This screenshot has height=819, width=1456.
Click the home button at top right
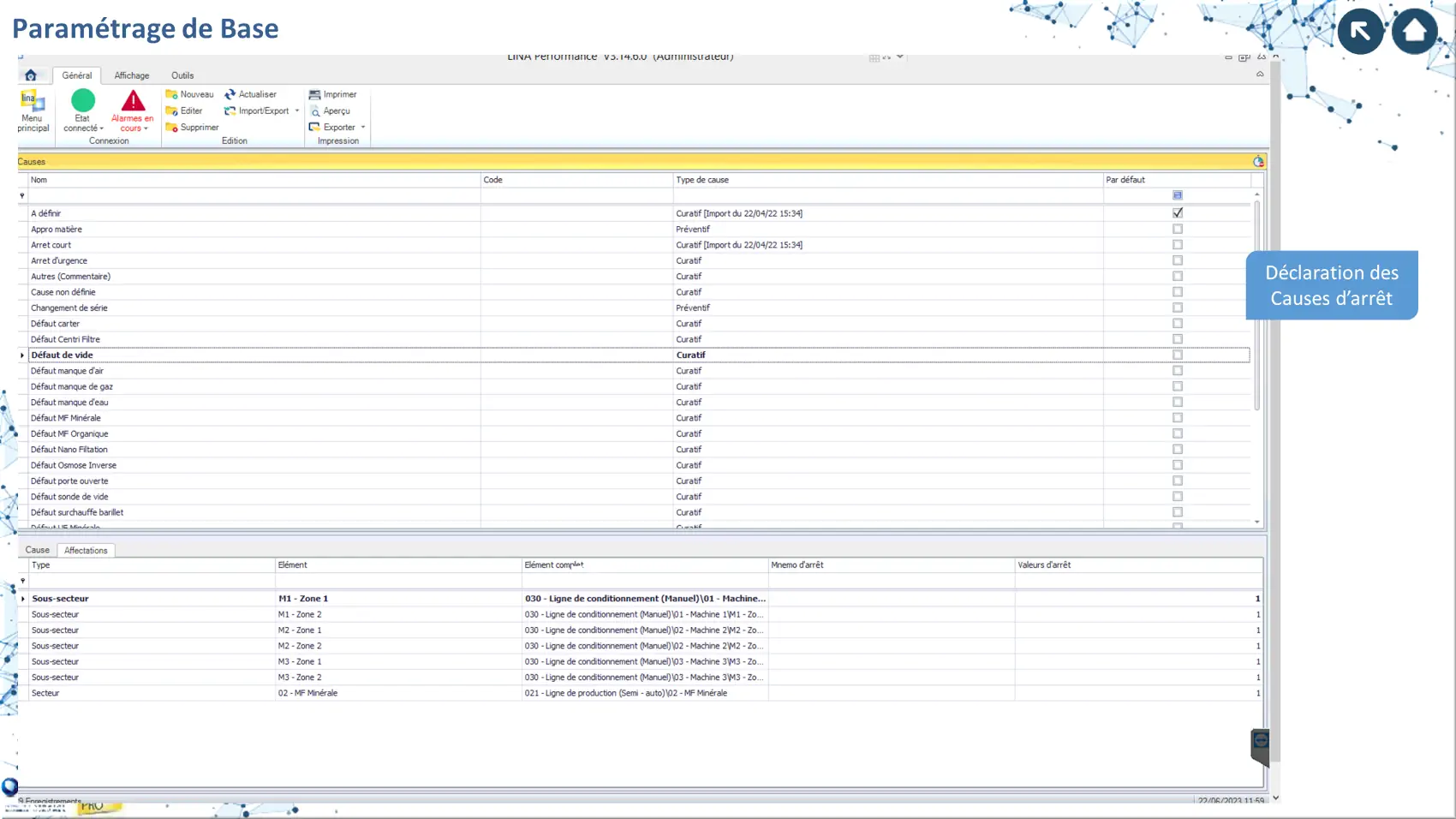point(1414,31)
